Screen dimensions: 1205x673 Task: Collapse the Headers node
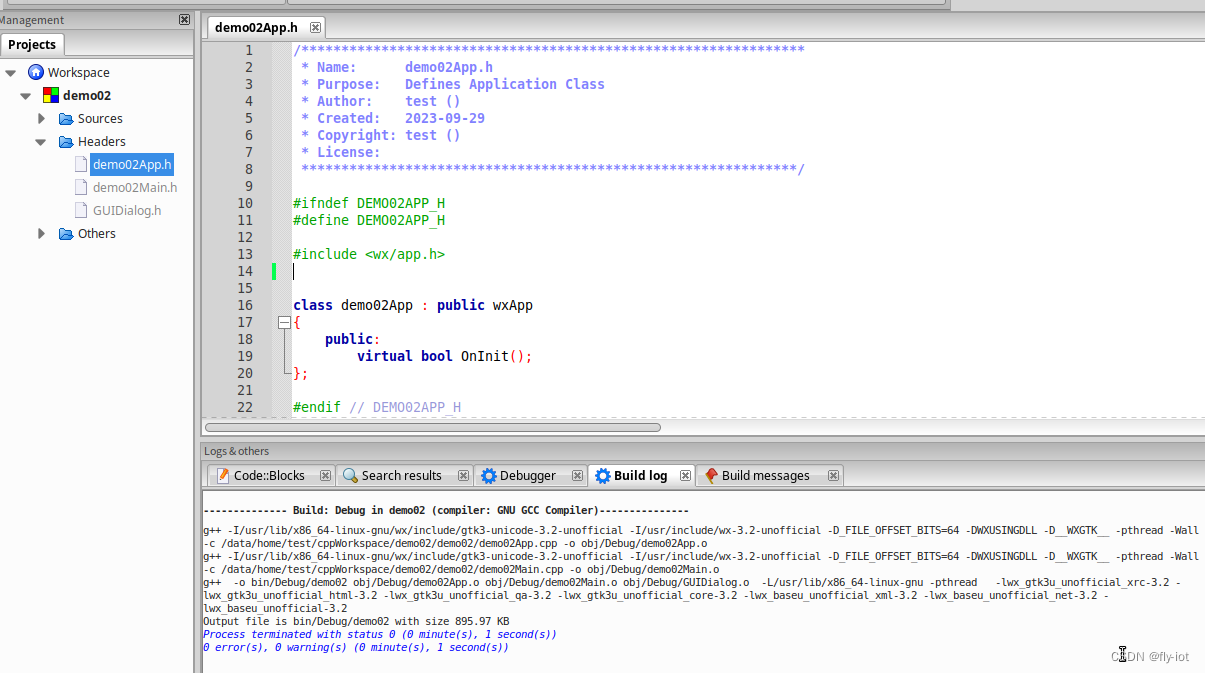(x=40, y=141)
